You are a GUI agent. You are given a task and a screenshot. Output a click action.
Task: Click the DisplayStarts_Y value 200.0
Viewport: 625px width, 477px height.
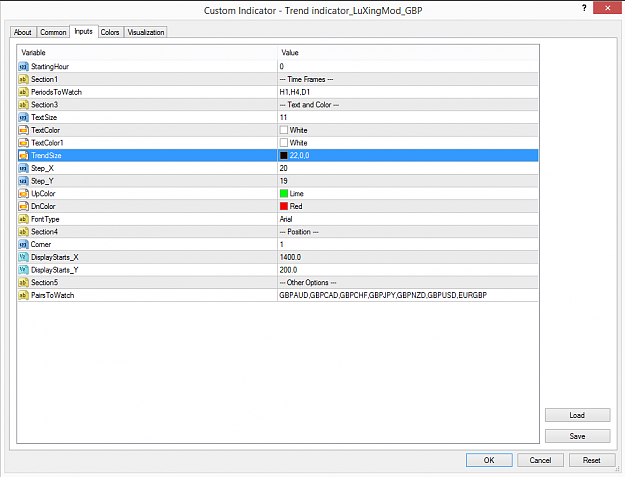pyautogui.click(x=288, y=270)
